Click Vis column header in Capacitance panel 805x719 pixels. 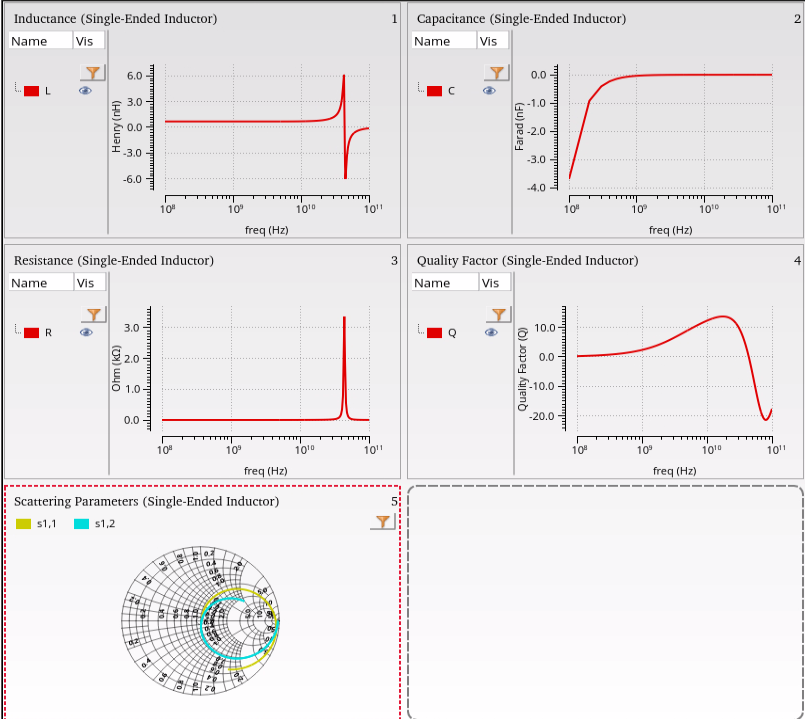(493, 41)
